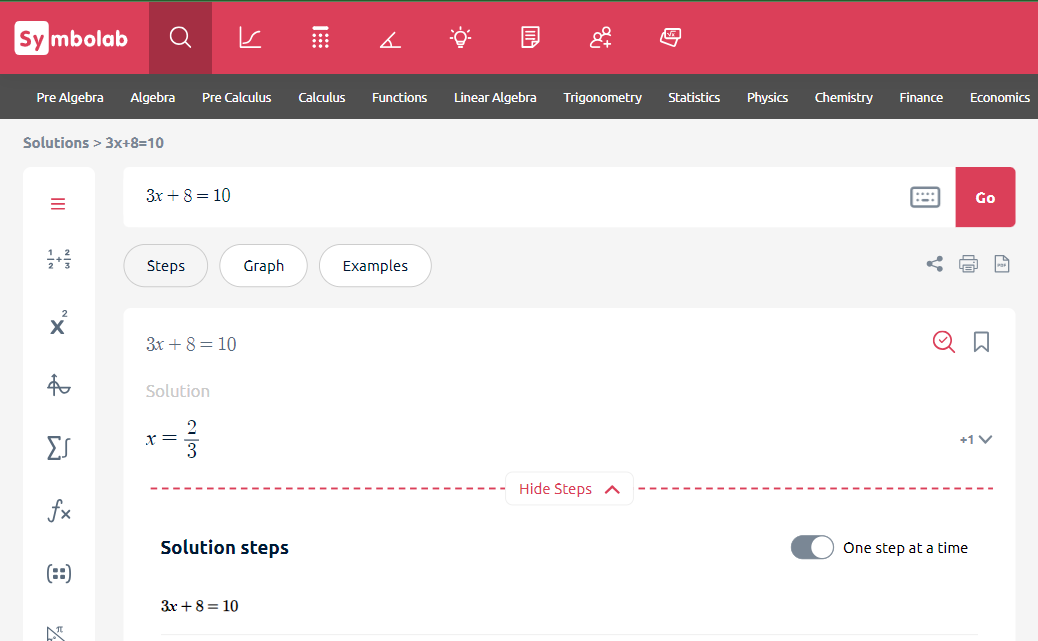Open the Pre Calculus menu
The width and height of the screenshot is (1038, 641).
click(x=237, y=97)
